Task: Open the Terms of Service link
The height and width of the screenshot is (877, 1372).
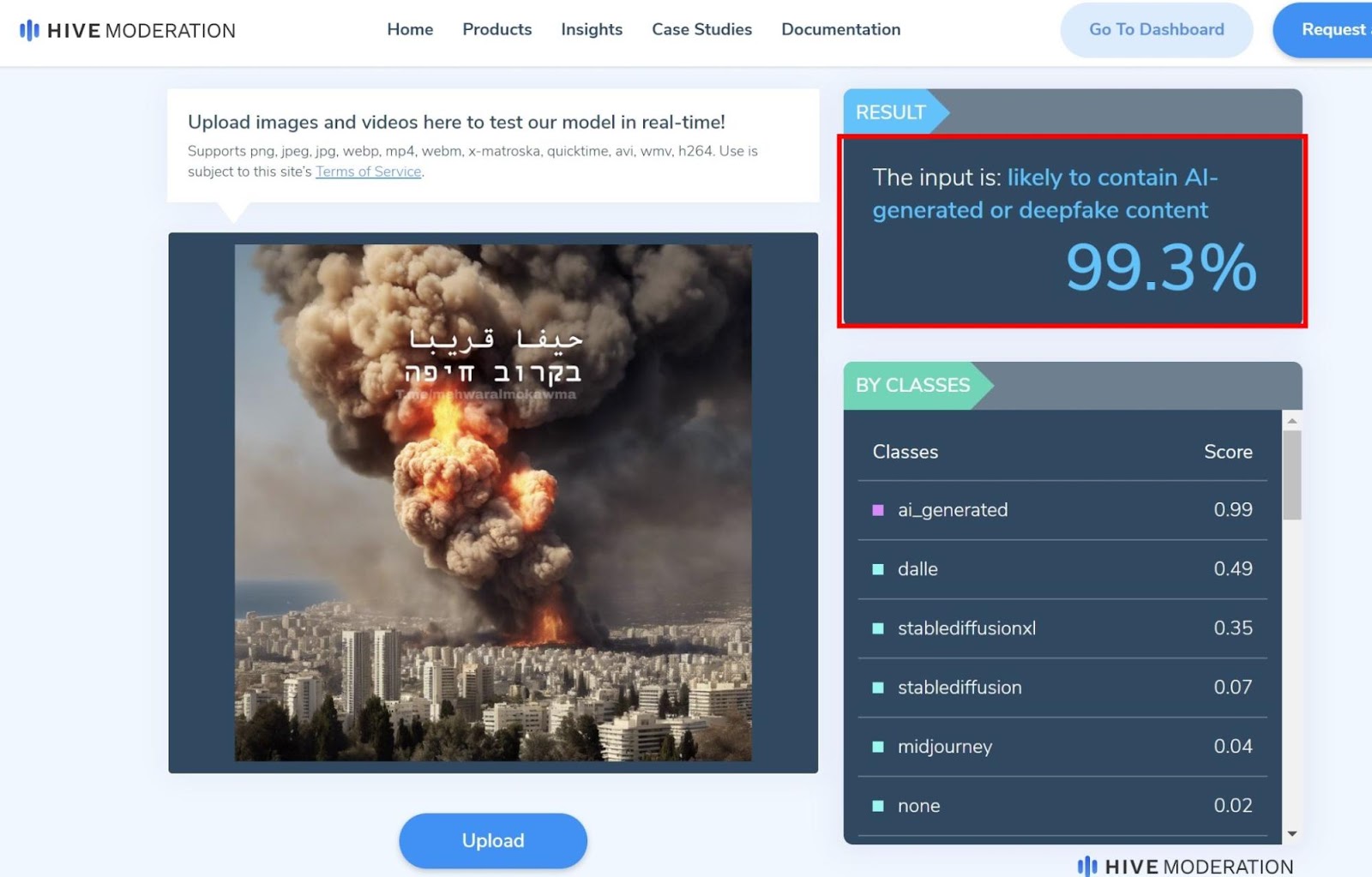Action: (x=368, y=171)
